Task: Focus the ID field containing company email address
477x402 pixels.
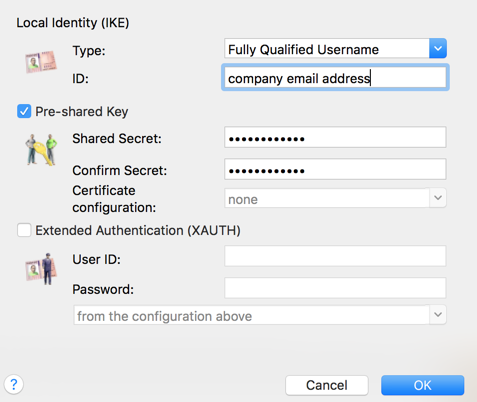Action: coord(335,78)
